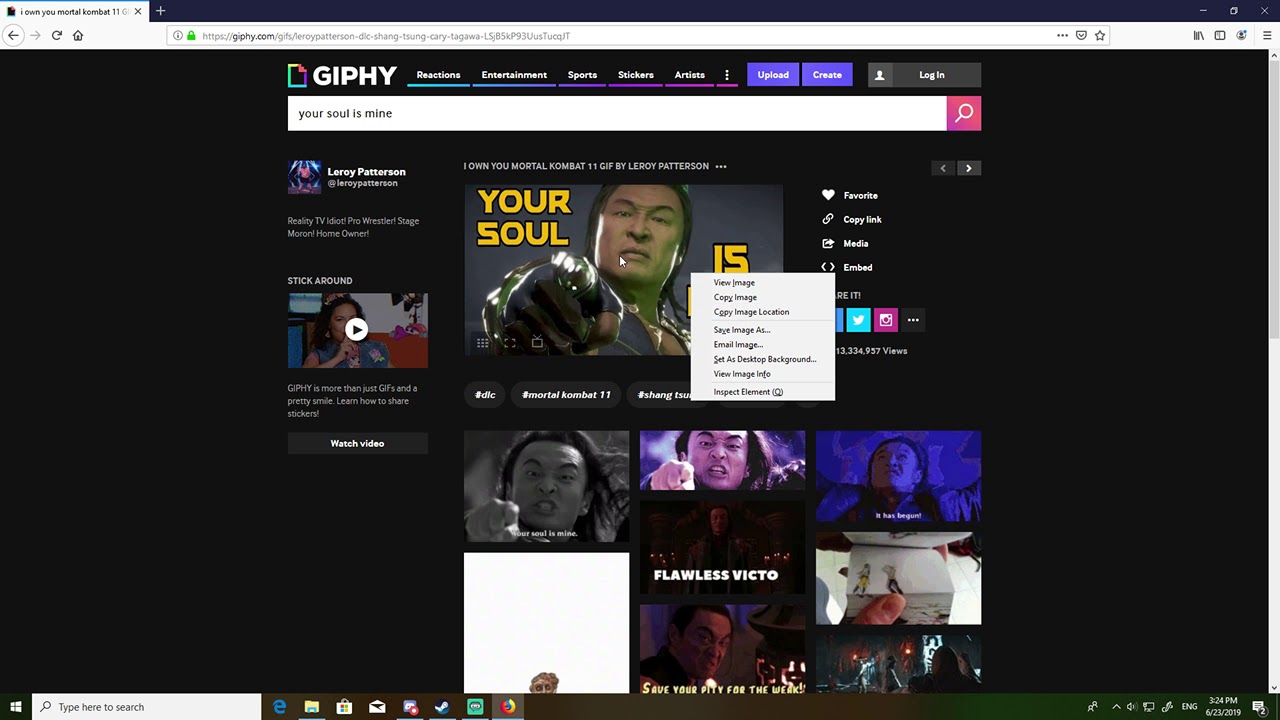Click fullscreen icon on GIF player
1280x720 pixels.
coord(509,343)
